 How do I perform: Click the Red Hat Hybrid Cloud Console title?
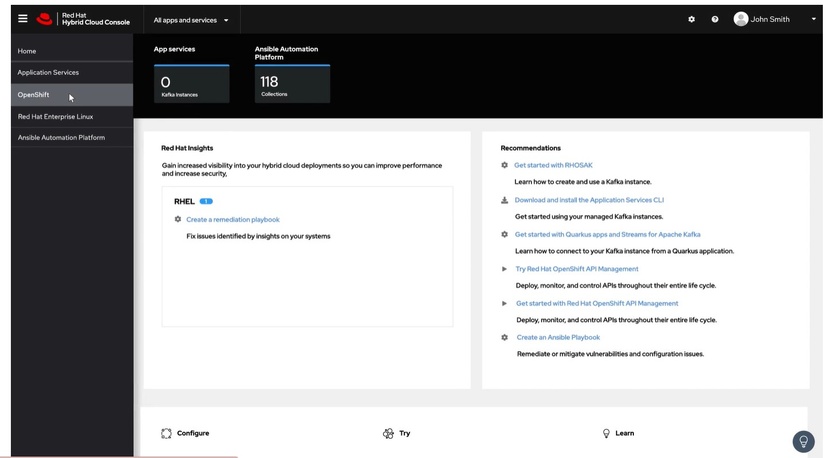click(96, 19)
